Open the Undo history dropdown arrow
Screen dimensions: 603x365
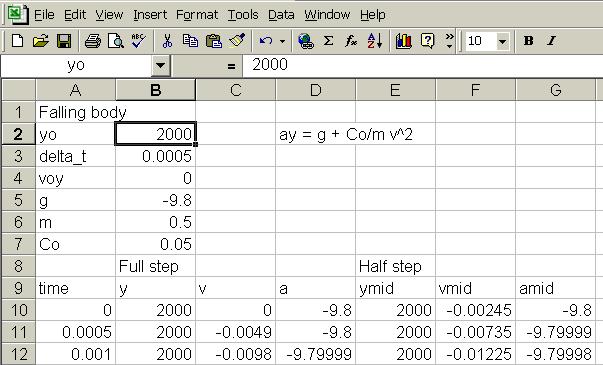(x=282, y=41)
